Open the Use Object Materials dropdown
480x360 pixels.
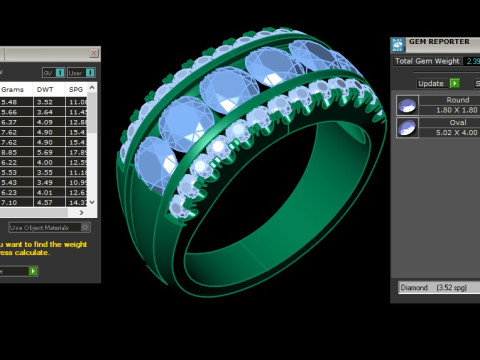pos(49,228)
